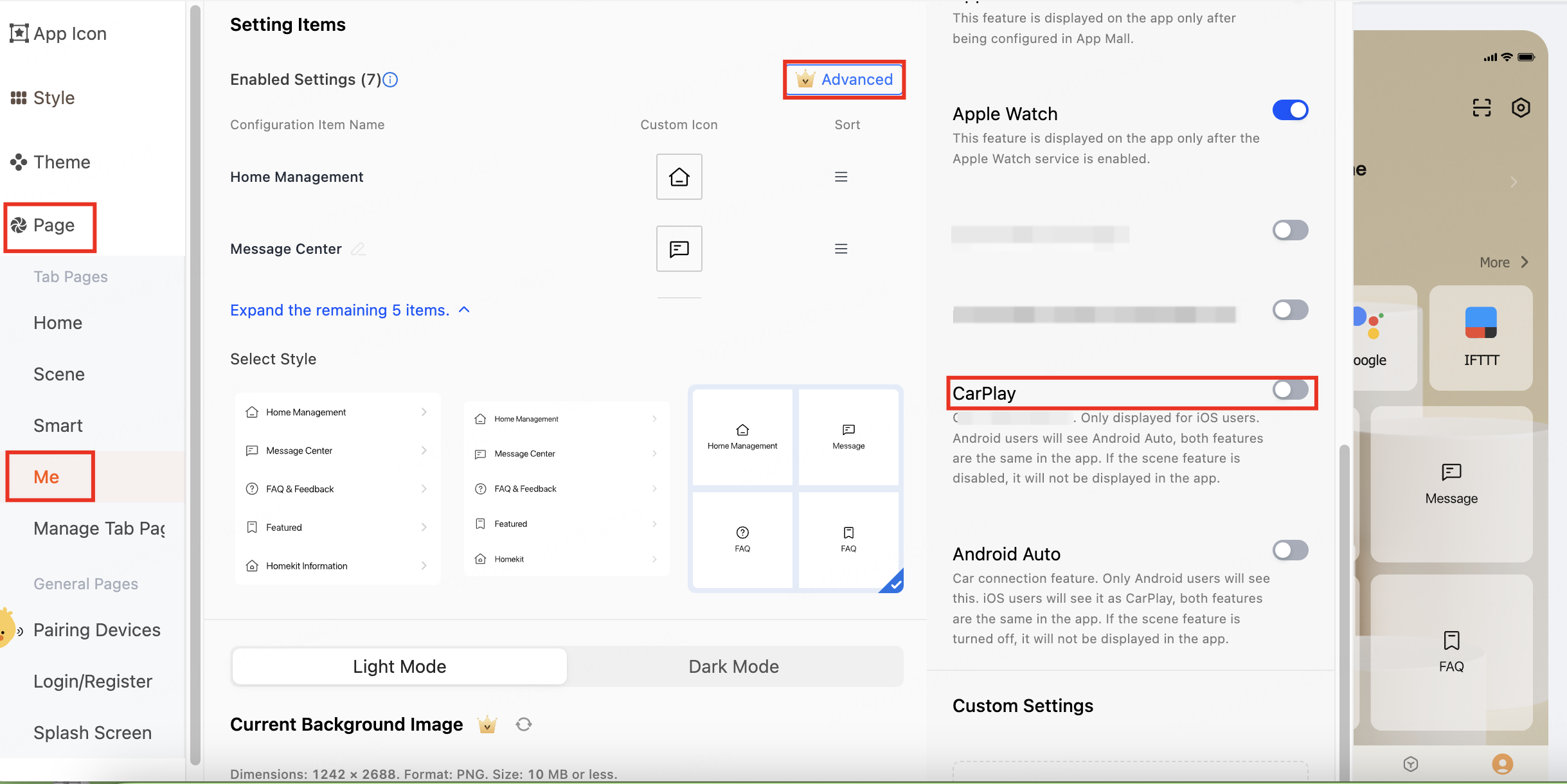Click settings hexagon icon in phone preview
This screenshot has width=1567, height=784.
(x=1521, y=107)
